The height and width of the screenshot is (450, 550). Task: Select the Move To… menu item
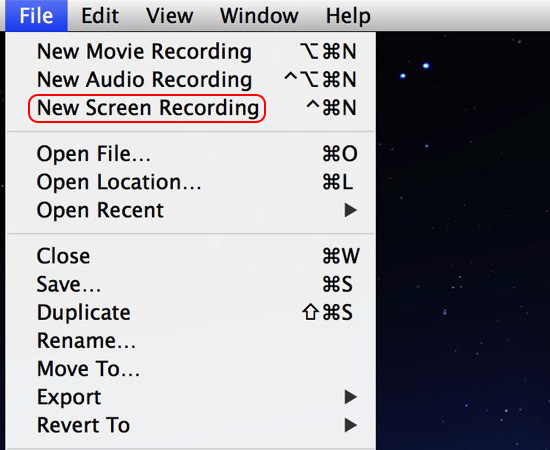pos(191,369)
